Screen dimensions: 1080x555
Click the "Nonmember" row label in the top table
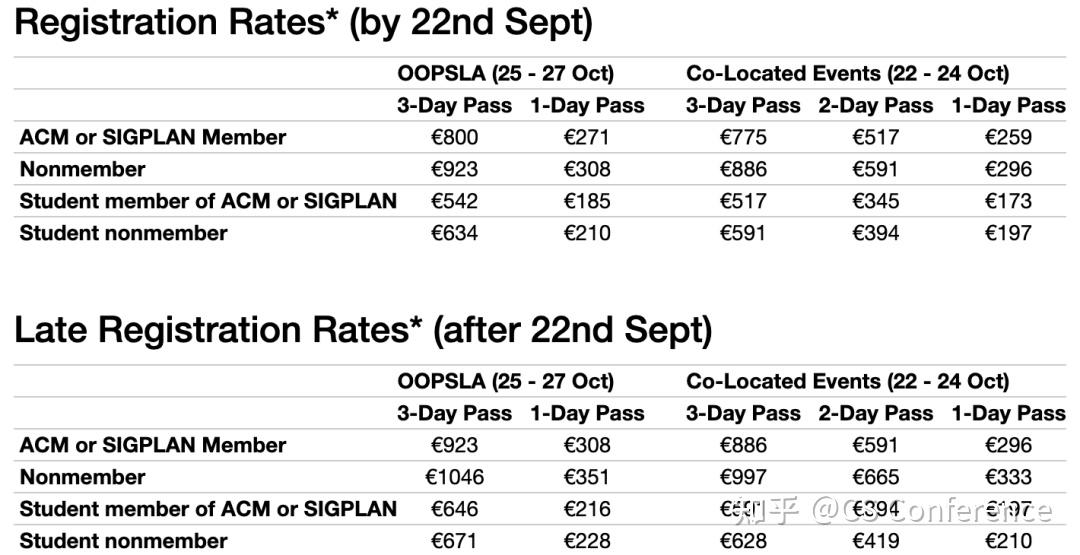pos(83,169)
